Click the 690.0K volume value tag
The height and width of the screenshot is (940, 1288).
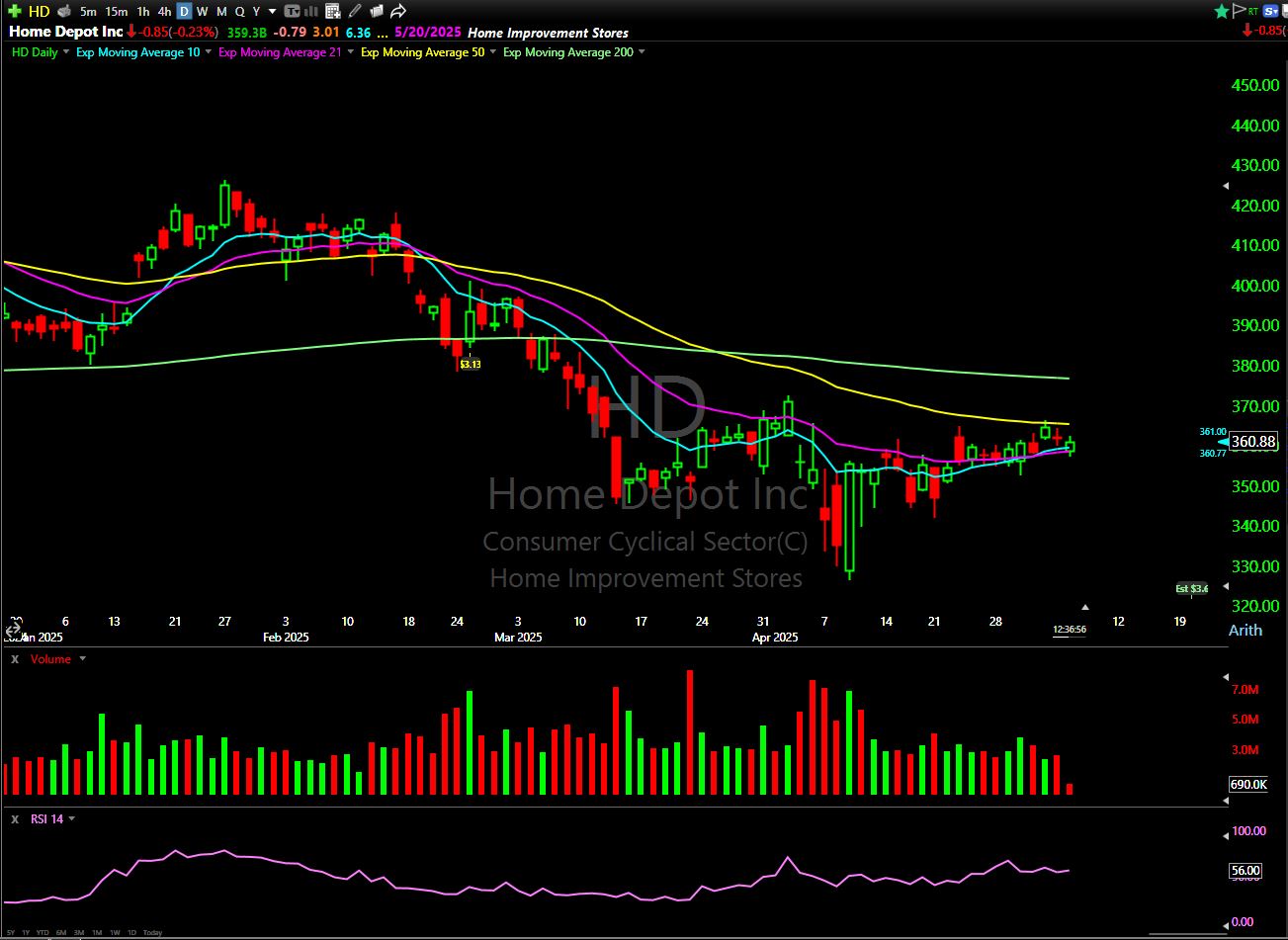[1248, 784]
